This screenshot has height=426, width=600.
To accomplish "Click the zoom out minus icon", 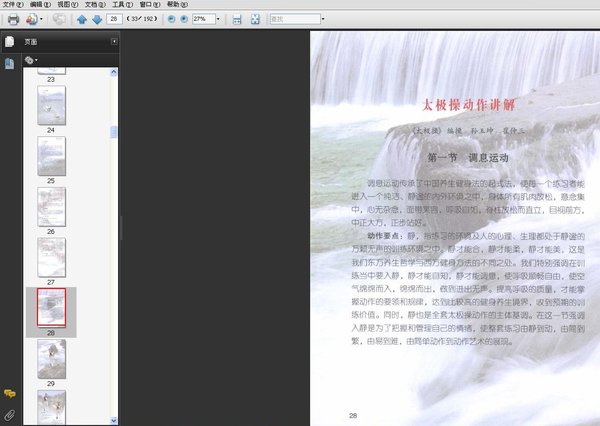I will coord(171,19).
